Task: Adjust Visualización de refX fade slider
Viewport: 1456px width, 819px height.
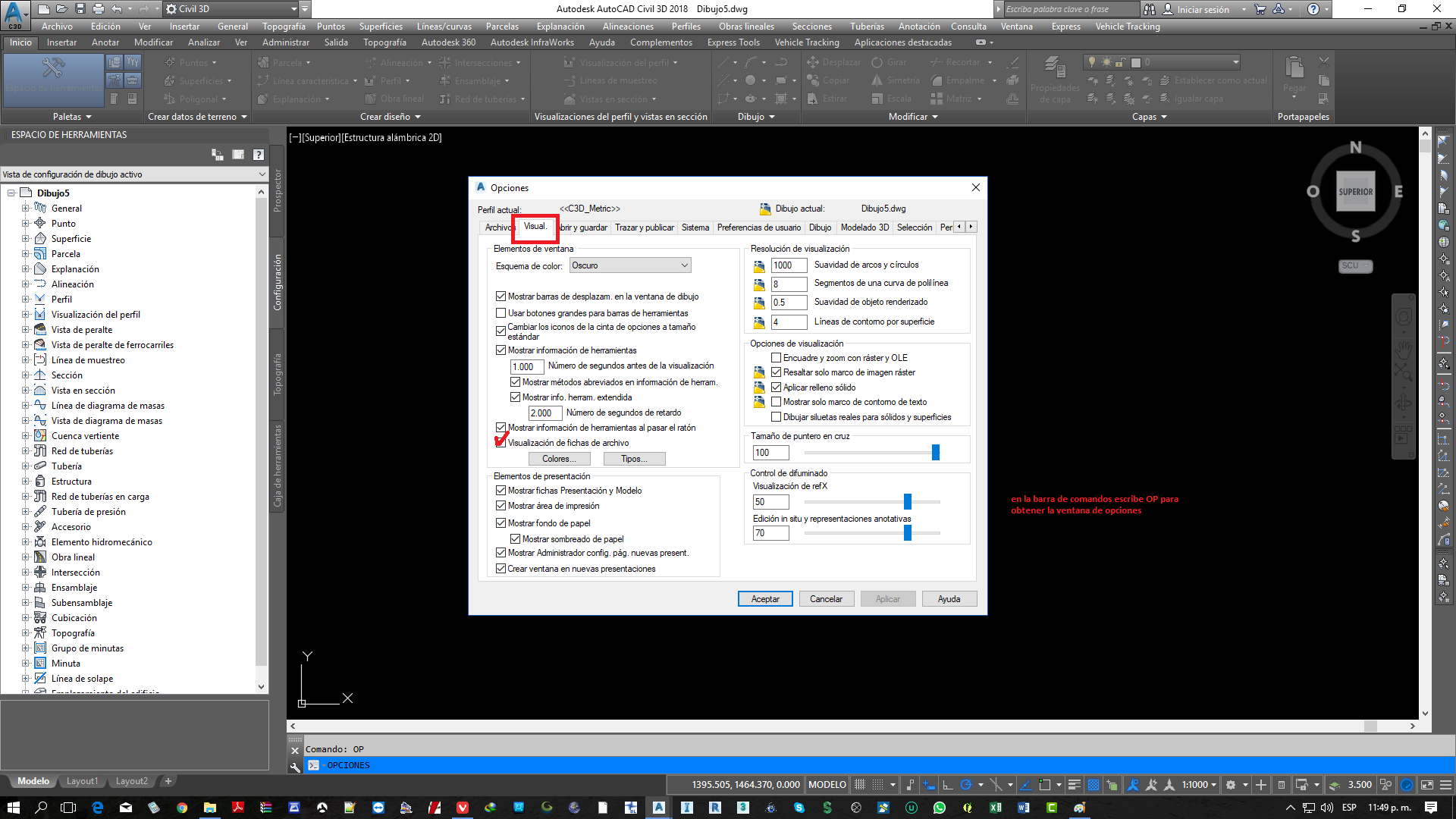Action: pyautogui.click(x=908, y=502)
